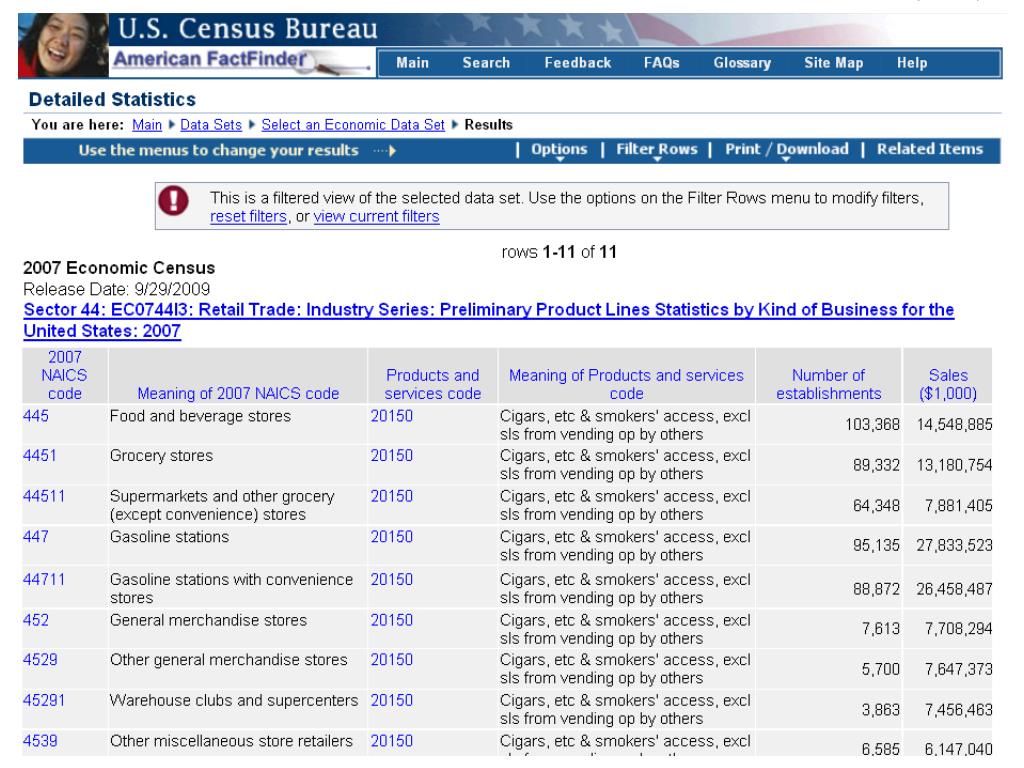The image size is (1024, 768).
Task: Click product code 20150 in Gasoline stations row
Action: [x=392, y=537]
